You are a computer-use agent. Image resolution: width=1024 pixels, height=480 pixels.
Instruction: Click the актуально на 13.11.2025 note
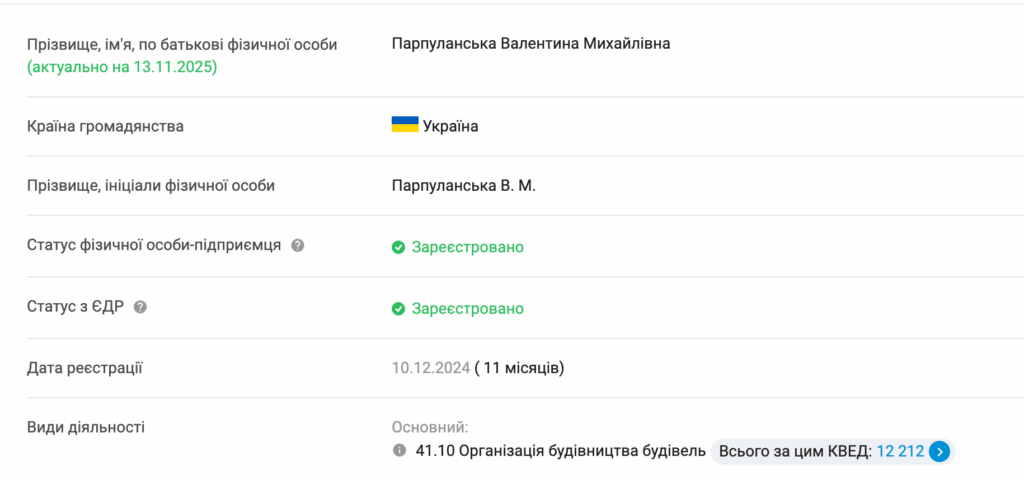point(122,67)
